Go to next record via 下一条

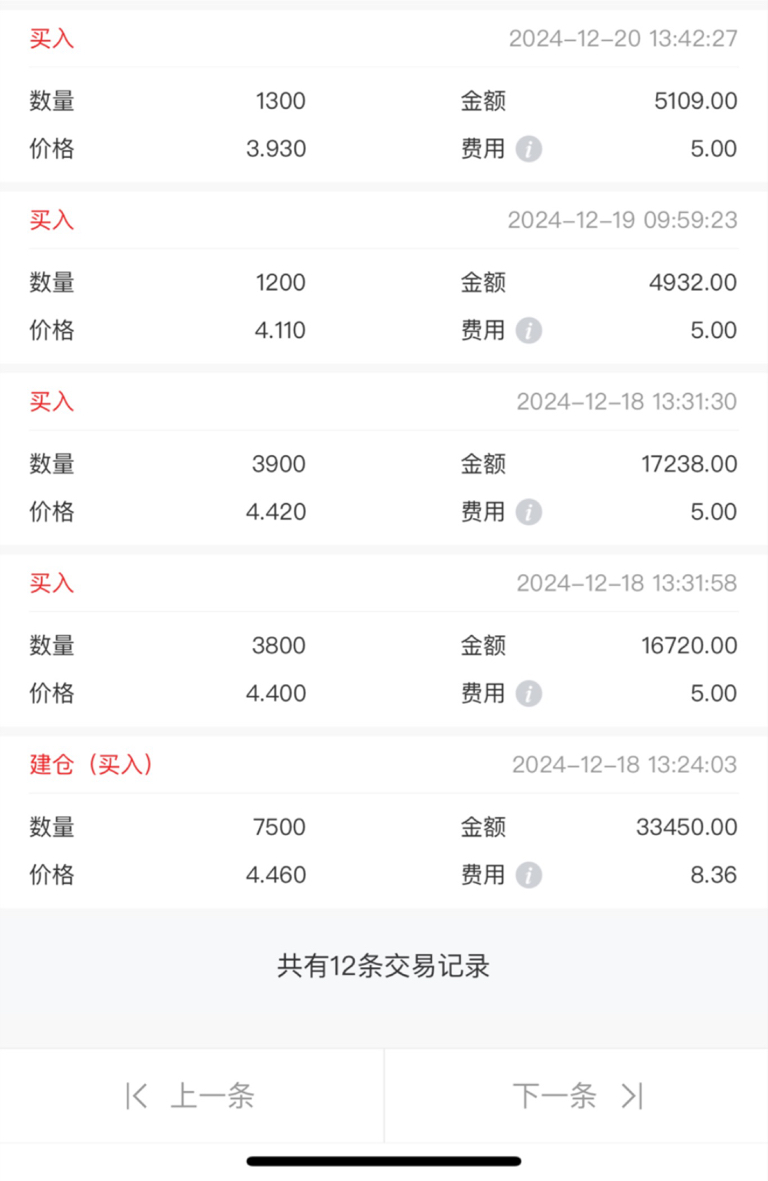click(577, 1096)
